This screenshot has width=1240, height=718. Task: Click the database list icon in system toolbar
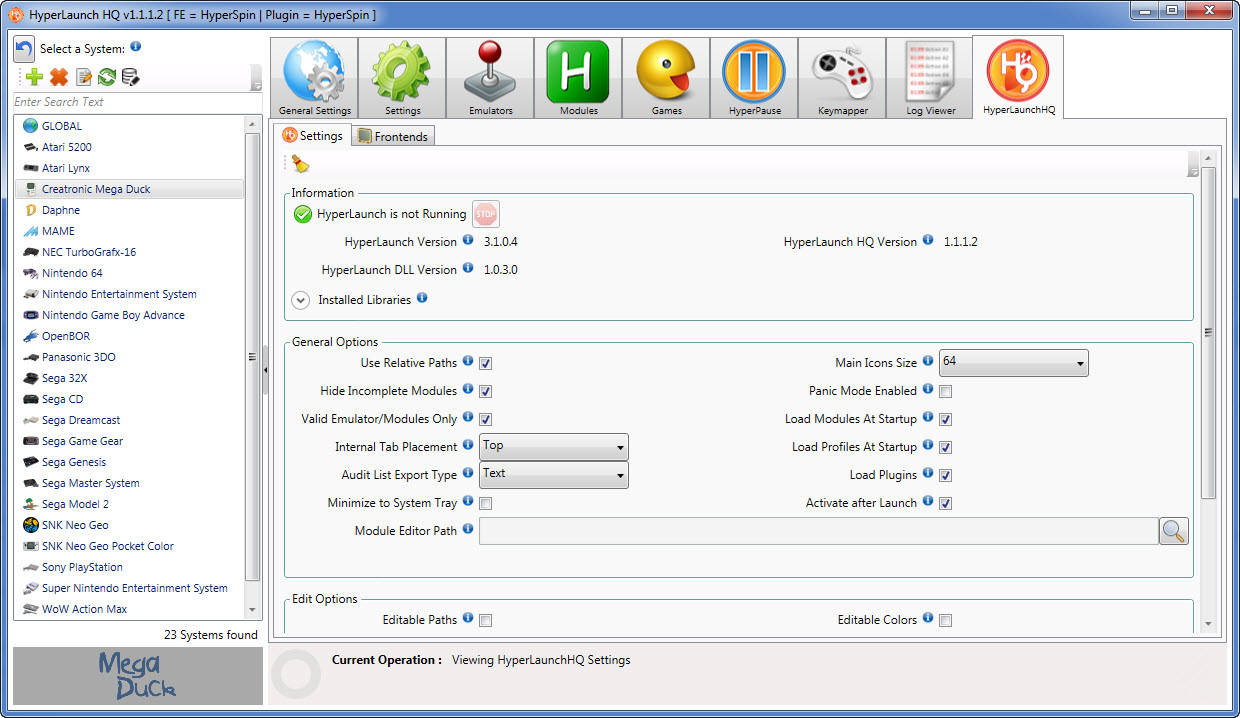pos(131,77)
